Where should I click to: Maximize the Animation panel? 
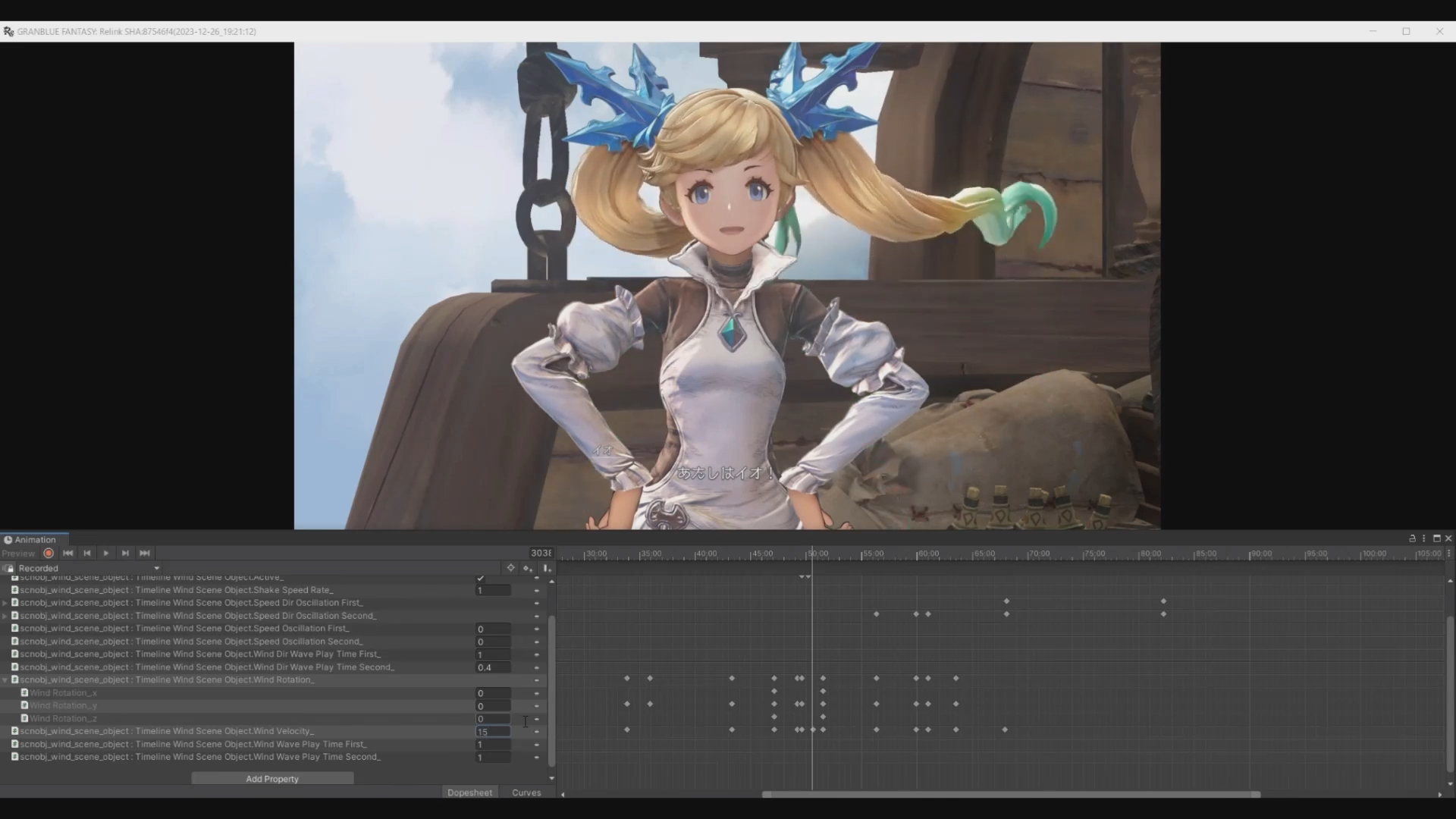(1436, 538)
